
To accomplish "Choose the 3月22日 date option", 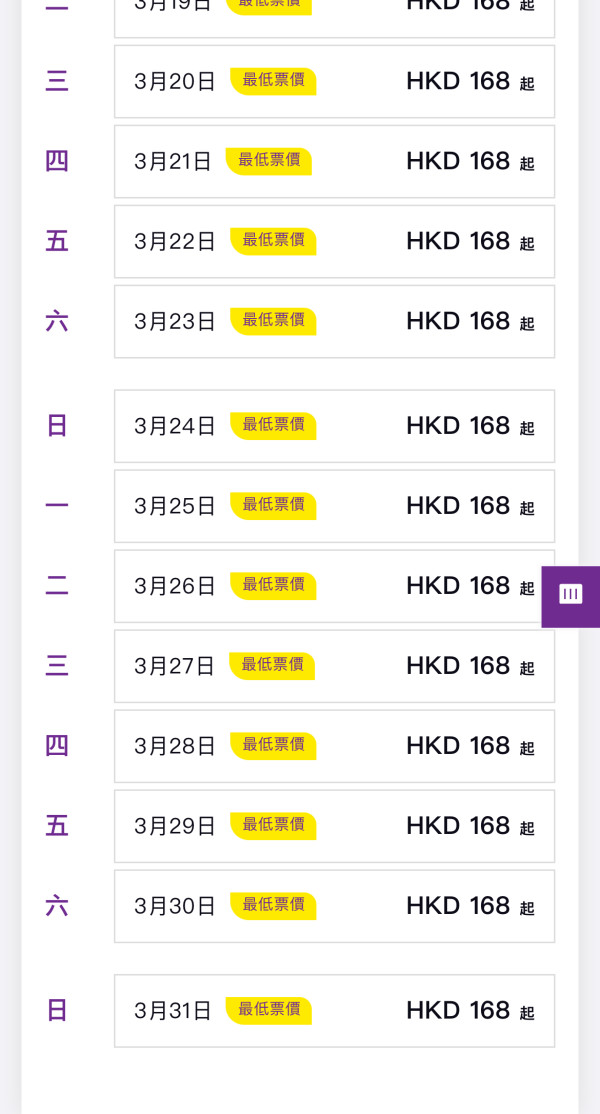I will 334,242.
